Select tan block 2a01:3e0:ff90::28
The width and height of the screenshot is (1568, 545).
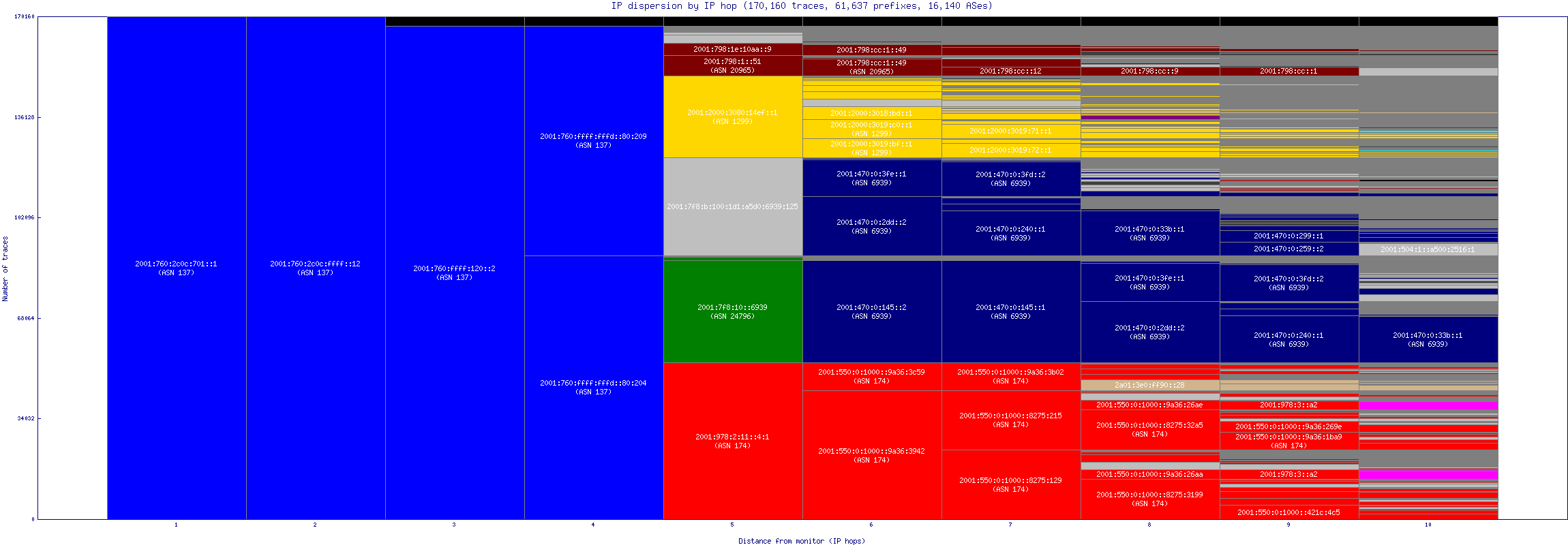pyautogui.click(x=1150, y=385)
